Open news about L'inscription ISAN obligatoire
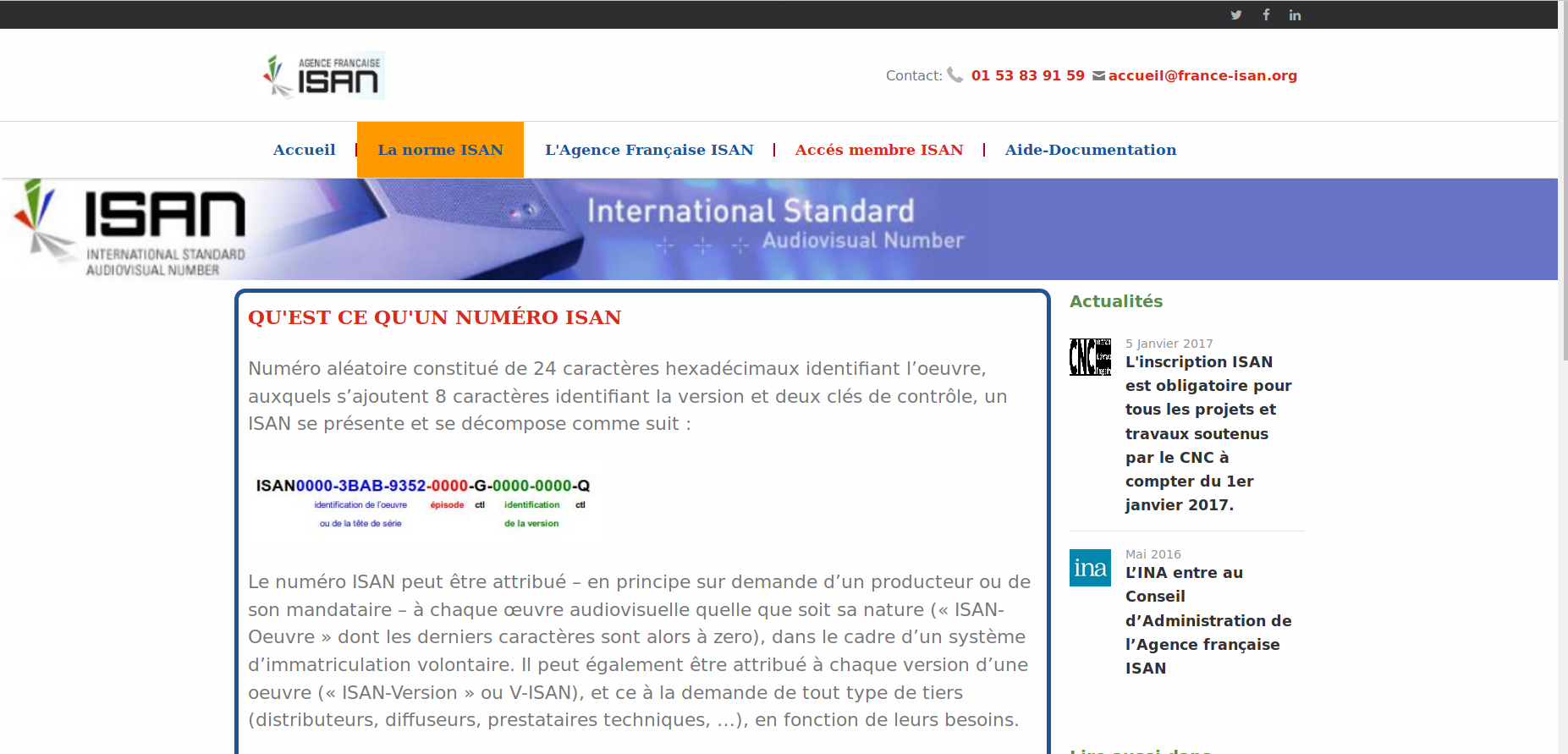The height and width of the screenshot is (754, 1568). pyautogui.click(x=1208, y=433)
